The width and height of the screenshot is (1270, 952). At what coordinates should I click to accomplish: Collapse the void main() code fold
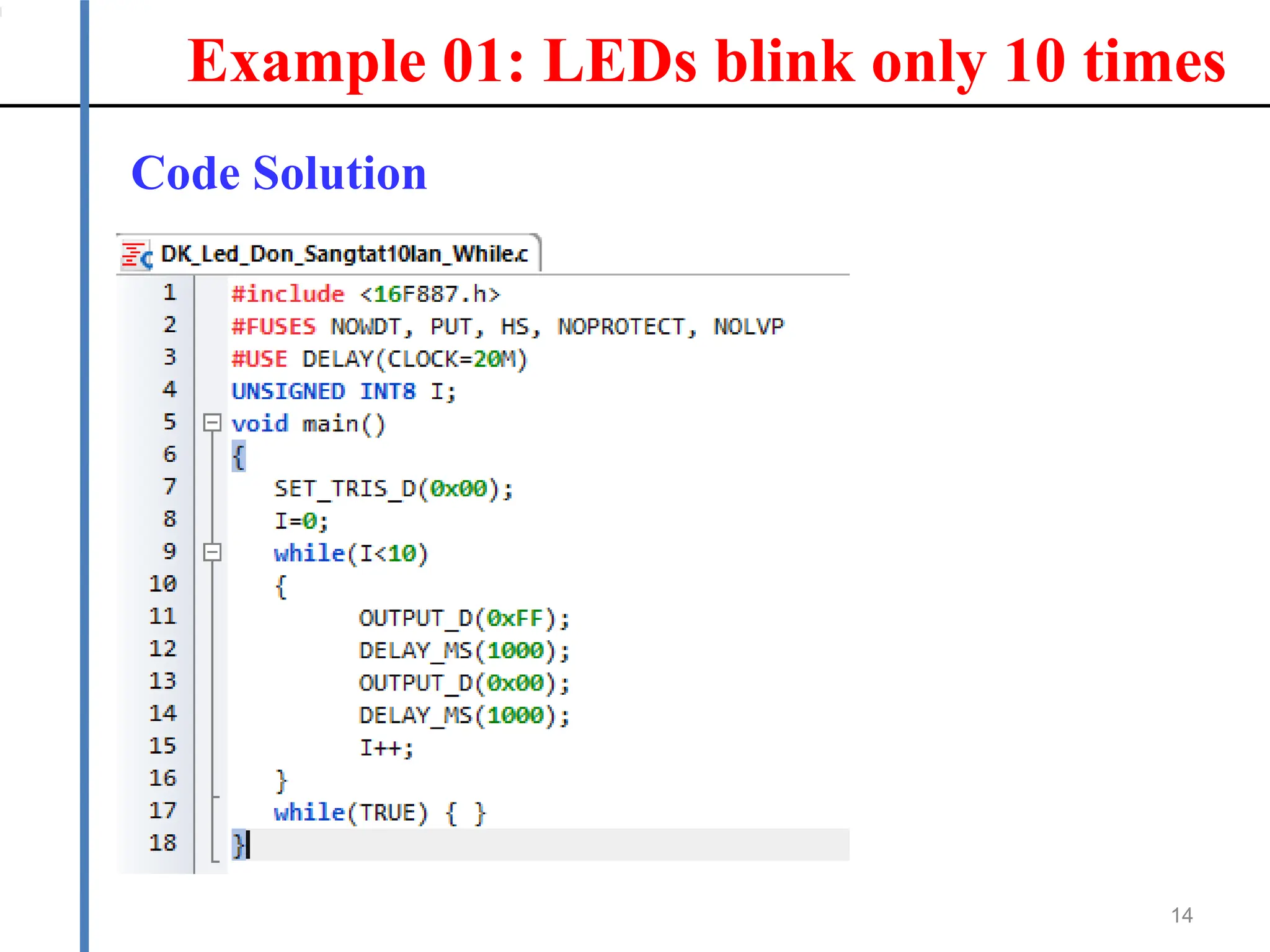(x=212, y=423)
